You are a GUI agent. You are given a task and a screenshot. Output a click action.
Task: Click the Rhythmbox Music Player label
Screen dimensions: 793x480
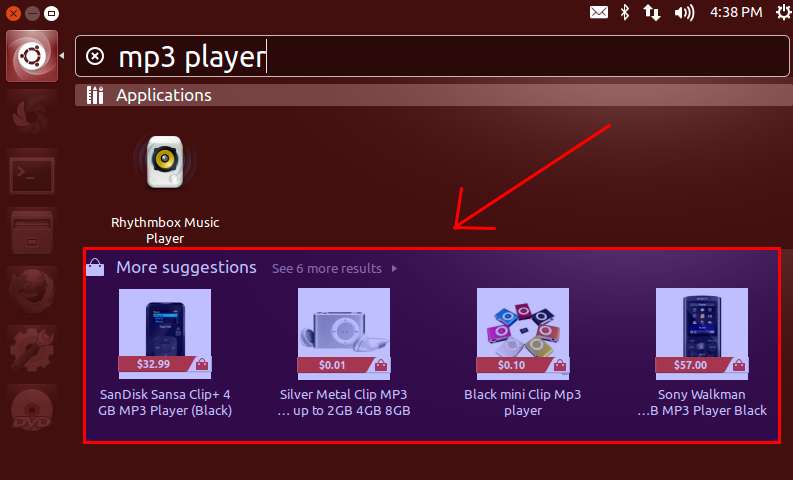pyautogui.click(x=165, y=230)
